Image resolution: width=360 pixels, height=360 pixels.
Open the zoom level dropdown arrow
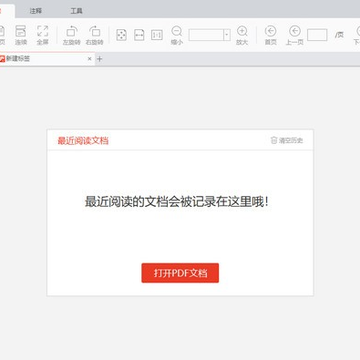click(x=227, y=35)
